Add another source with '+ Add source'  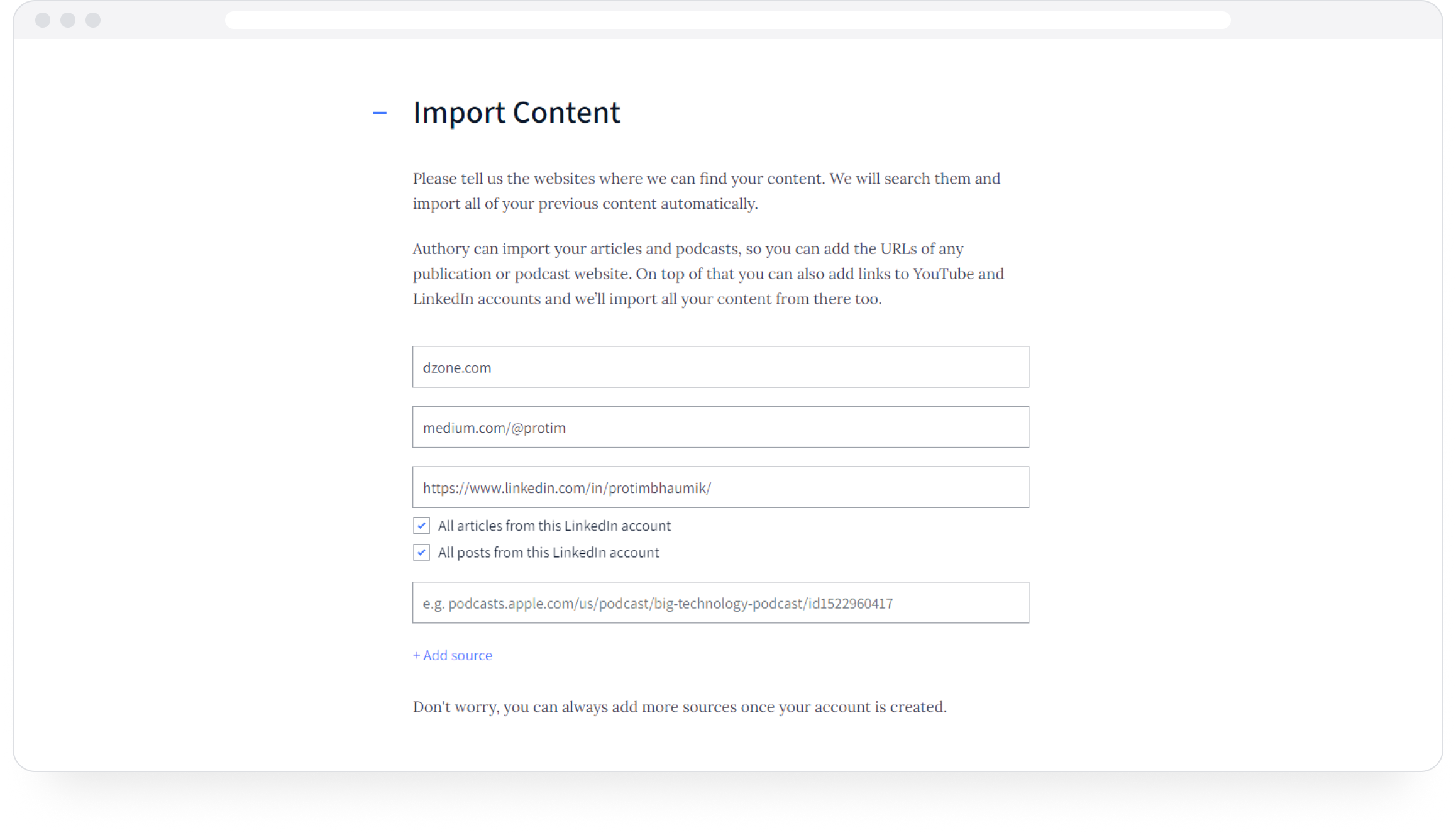coord(453,655)
